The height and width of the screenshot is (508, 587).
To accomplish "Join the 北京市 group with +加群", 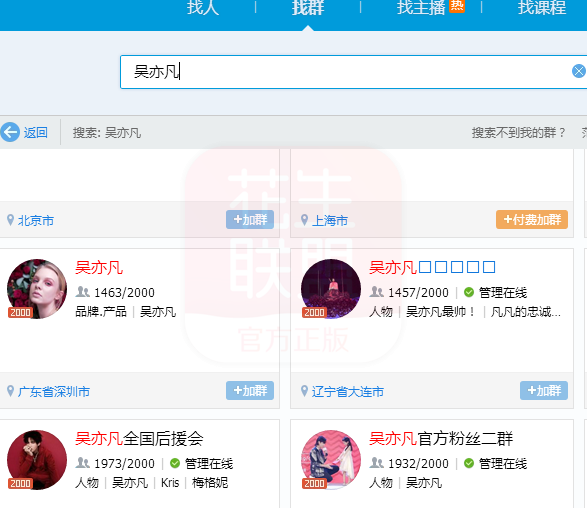I will pos(250,219).
